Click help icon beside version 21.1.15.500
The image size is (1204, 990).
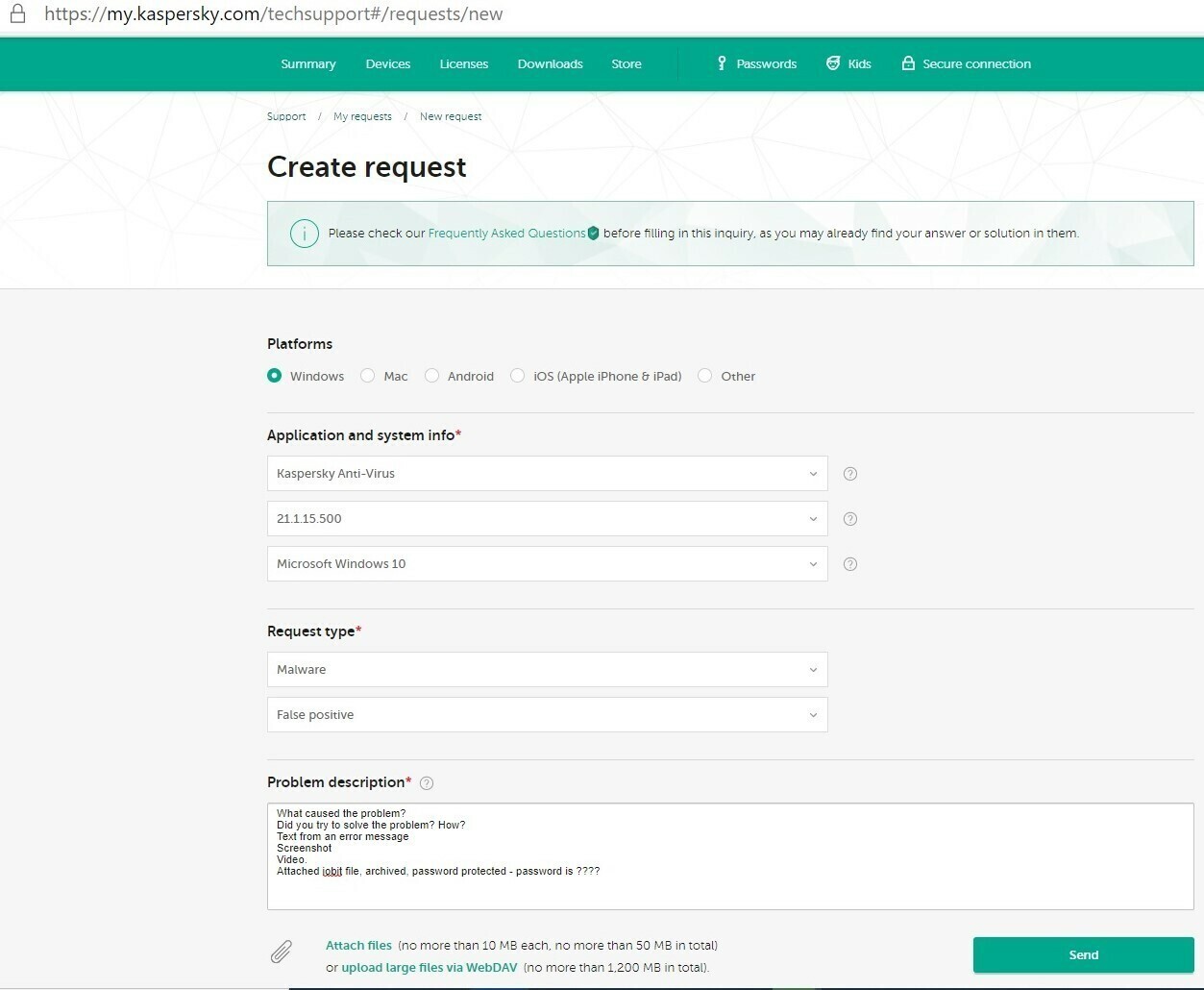(849, 519)
